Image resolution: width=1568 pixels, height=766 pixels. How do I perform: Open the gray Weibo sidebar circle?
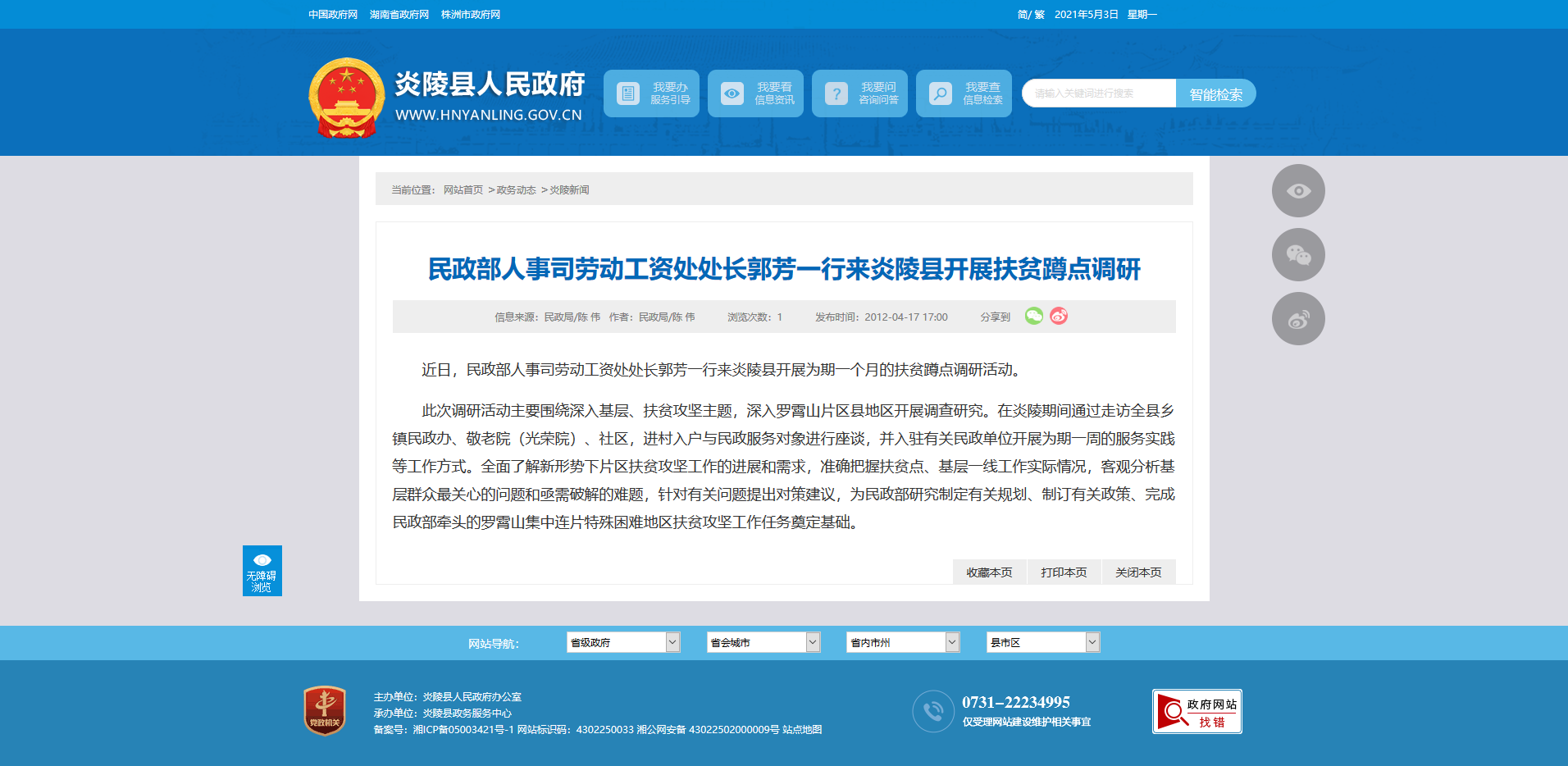1298,319
